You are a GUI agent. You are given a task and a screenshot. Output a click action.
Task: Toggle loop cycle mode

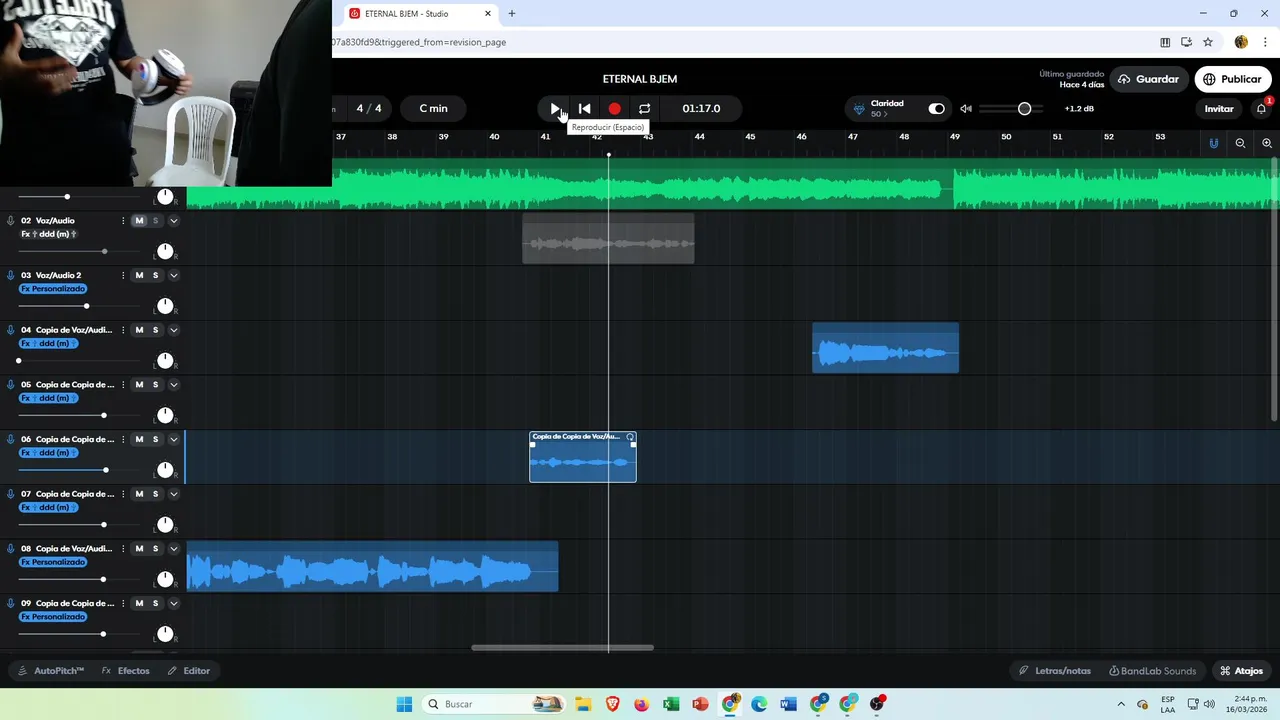click(644, 108)
